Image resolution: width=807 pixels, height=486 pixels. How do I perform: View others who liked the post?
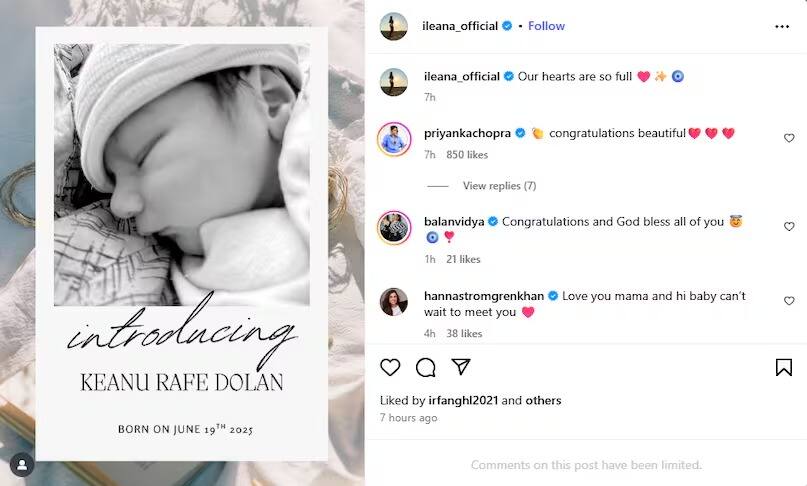[543, 401]
